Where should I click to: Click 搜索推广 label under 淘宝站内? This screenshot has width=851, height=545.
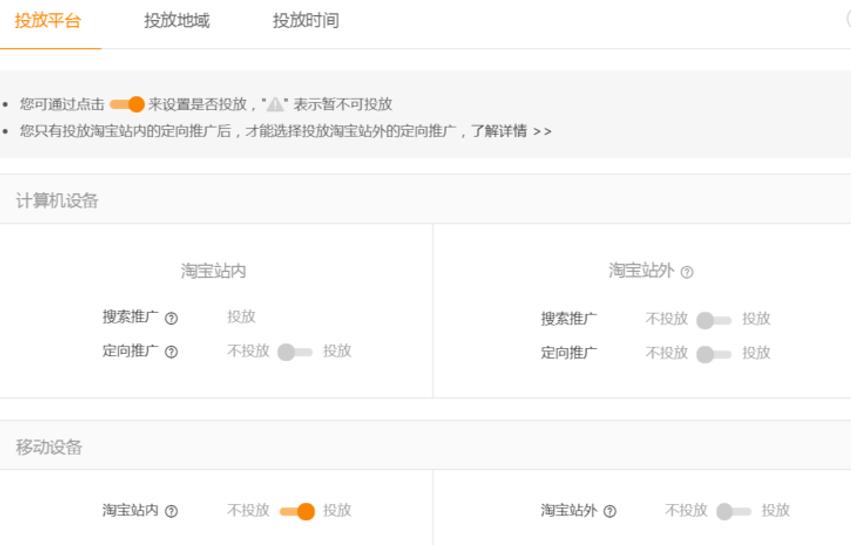point(130,317)
